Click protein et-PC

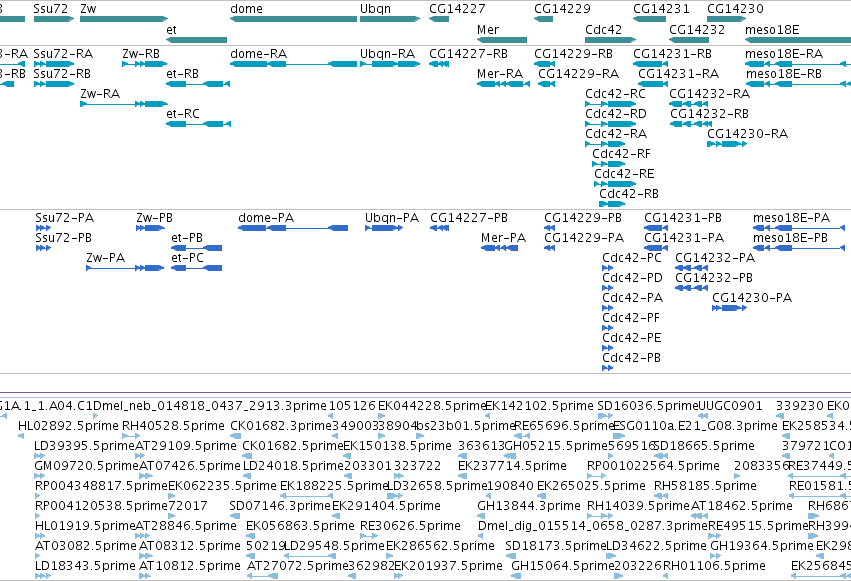pyautogui.click(x=196, y=268)
